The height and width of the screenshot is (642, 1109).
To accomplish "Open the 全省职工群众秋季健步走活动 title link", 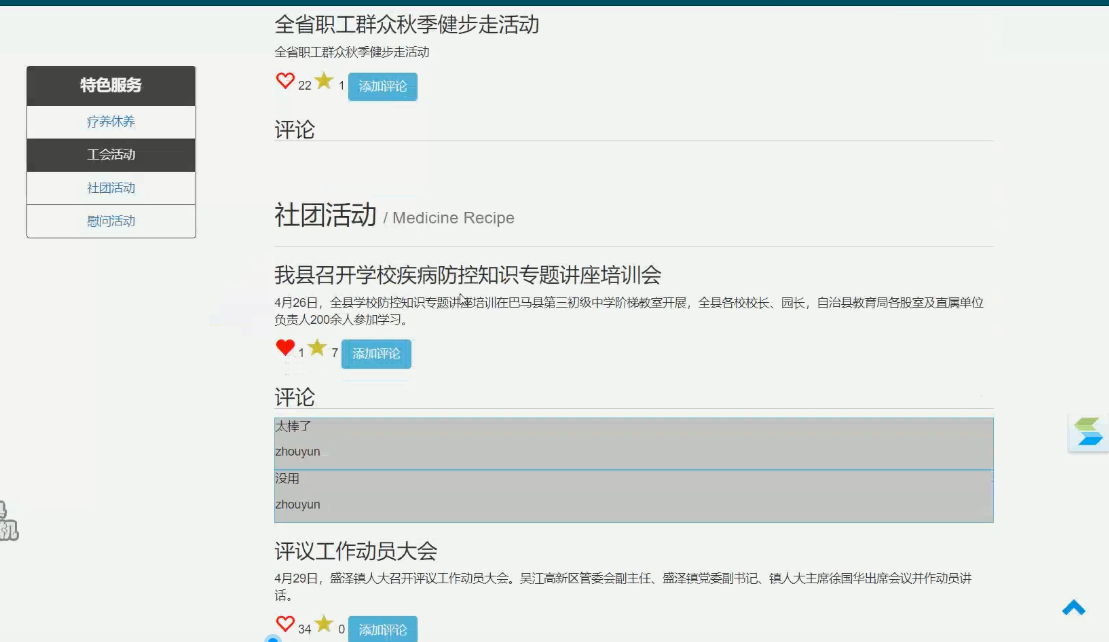I will point(405,25).
